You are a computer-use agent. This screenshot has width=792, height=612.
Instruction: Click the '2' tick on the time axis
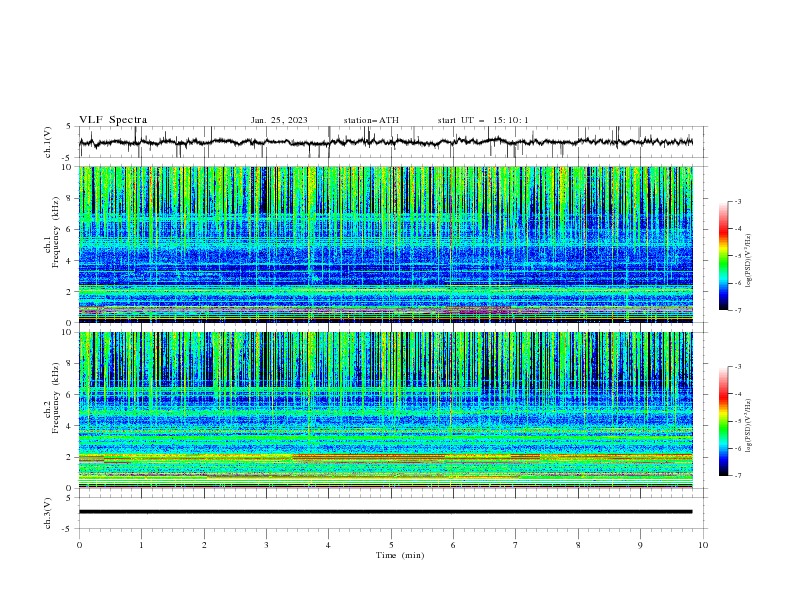click(204, 545)
